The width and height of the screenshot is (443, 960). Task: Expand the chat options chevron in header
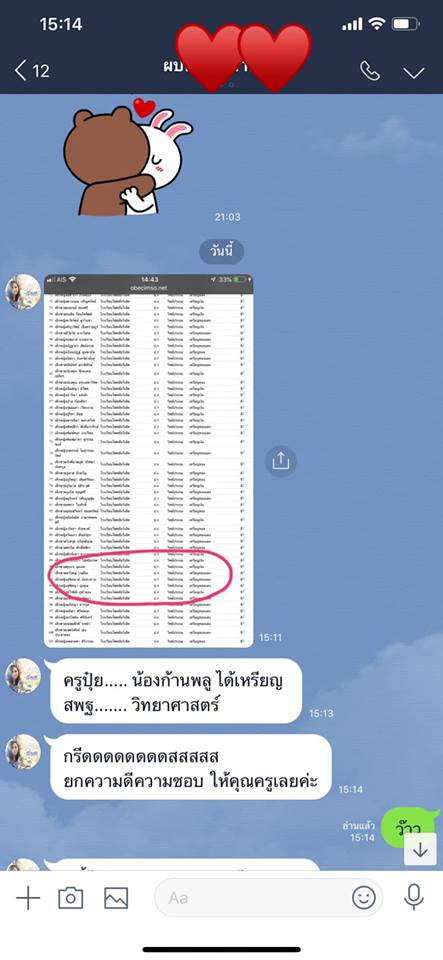pos(414,73)
